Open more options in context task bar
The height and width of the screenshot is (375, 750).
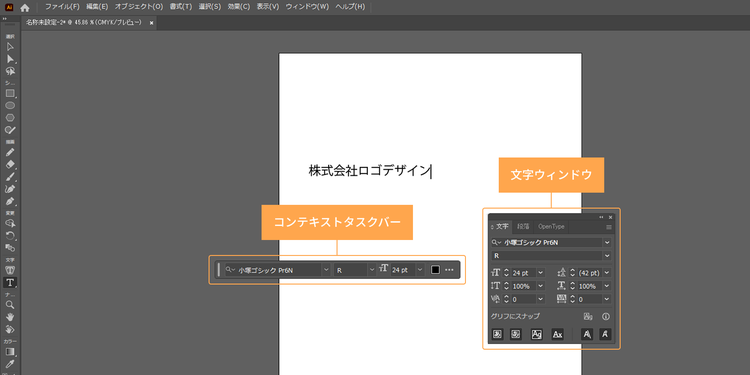pyautogui.click(x=449, y=270)
